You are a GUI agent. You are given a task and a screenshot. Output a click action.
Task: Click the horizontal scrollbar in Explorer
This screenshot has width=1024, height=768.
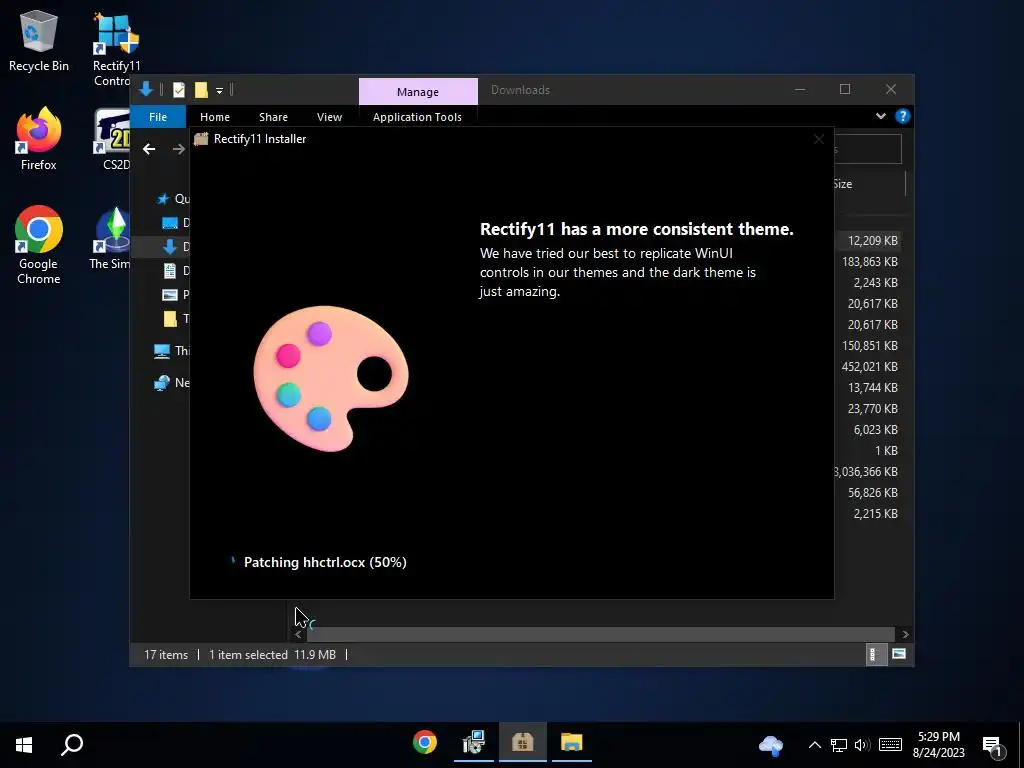(x=600, y=634)
